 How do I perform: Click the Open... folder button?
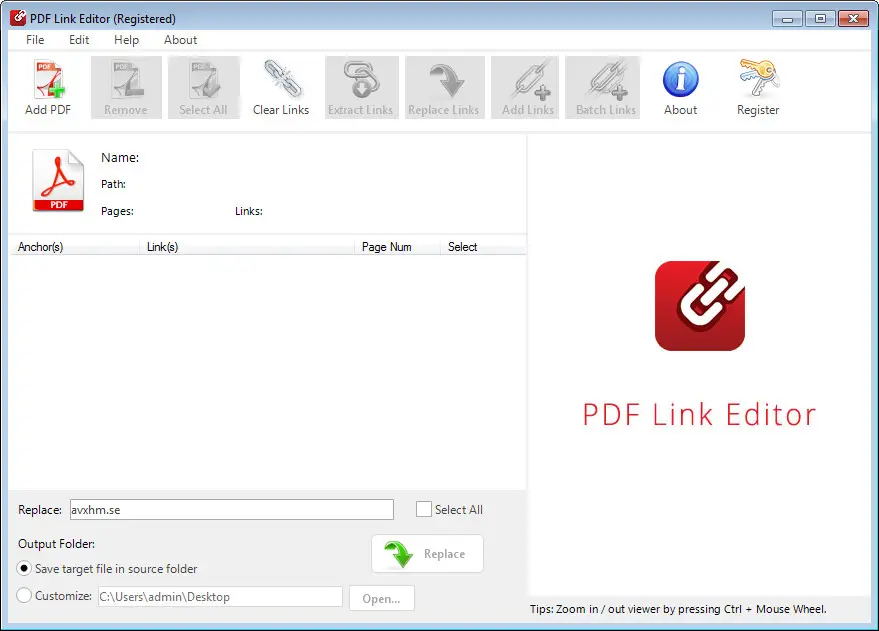click(x=382, y=598)
